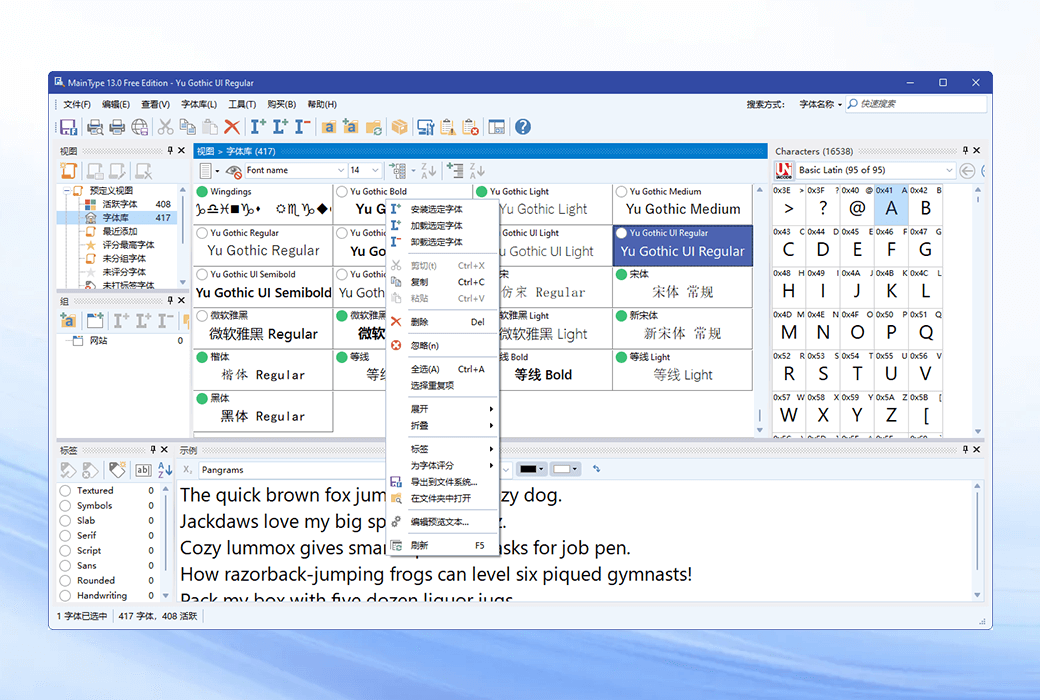Select character A at 0x41
1040x700 pixels.
click(891, 205)
